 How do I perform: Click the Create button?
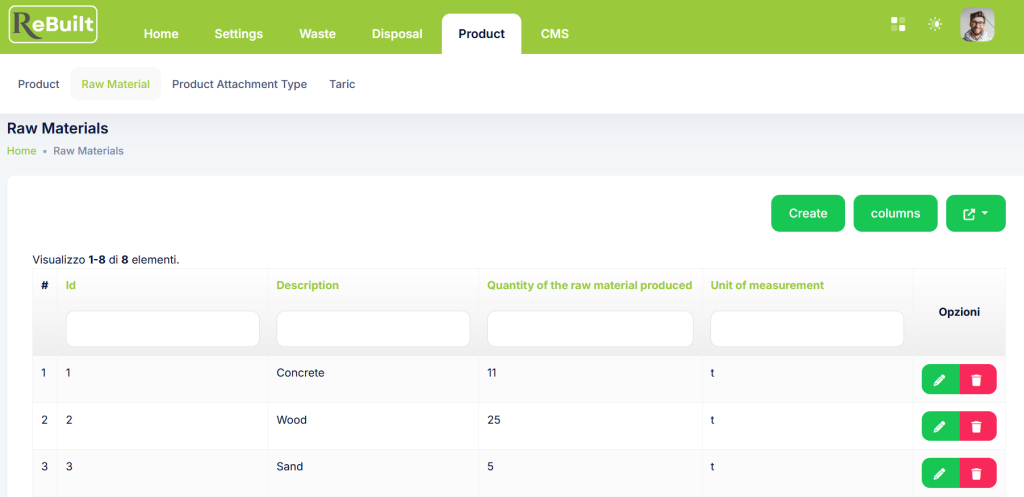click(x=808, y=214)
